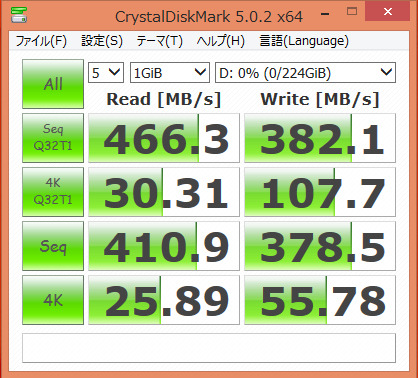The width and height of the screenshot is (418, 378).
Task: Click the CrystalDiskMark app icon in title bar
Action: point(19,15)
